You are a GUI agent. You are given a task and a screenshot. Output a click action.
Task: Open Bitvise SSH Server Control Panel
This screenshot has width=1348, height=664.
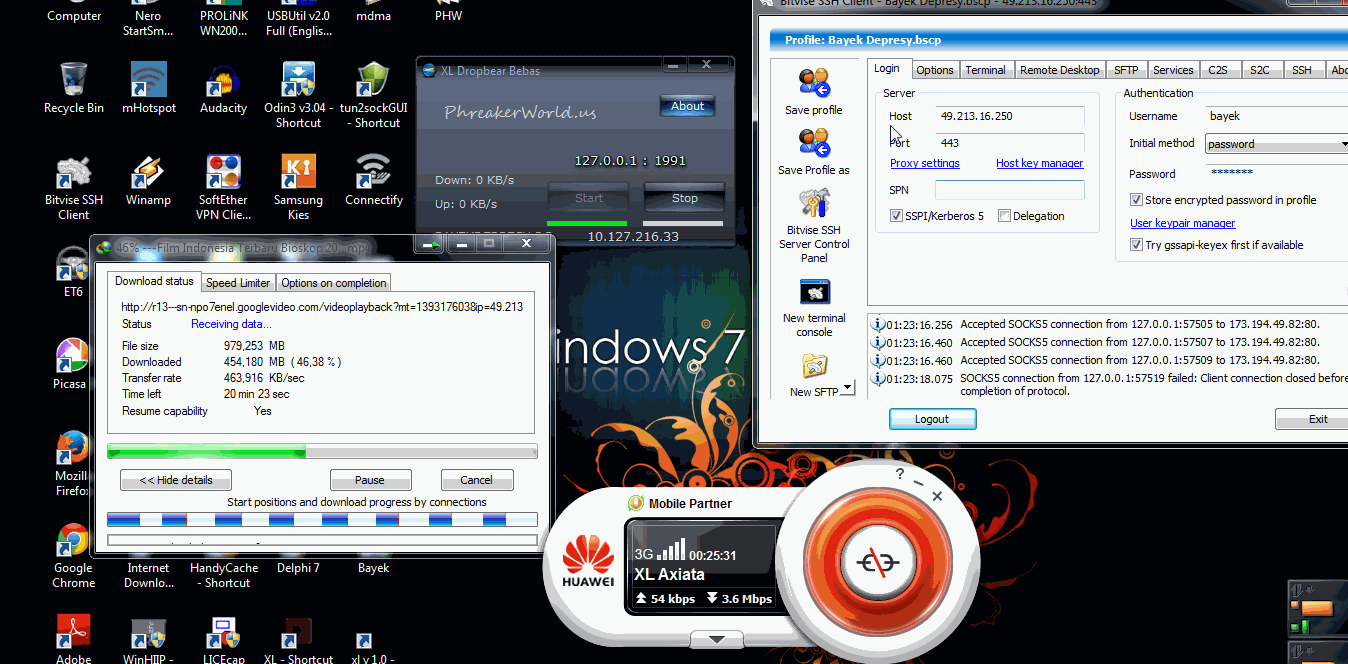point(813,226)
